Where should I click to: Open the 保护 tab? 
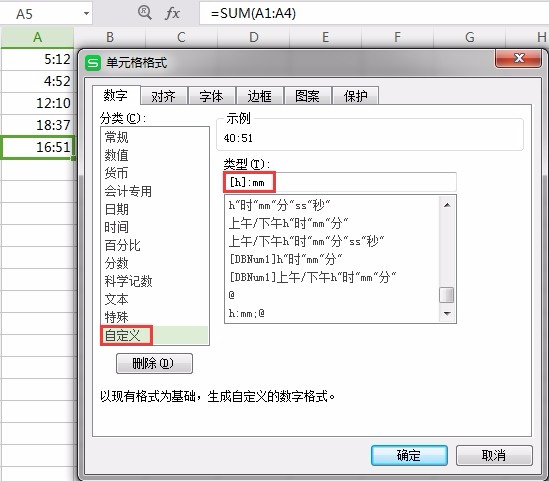coord(355,96)
